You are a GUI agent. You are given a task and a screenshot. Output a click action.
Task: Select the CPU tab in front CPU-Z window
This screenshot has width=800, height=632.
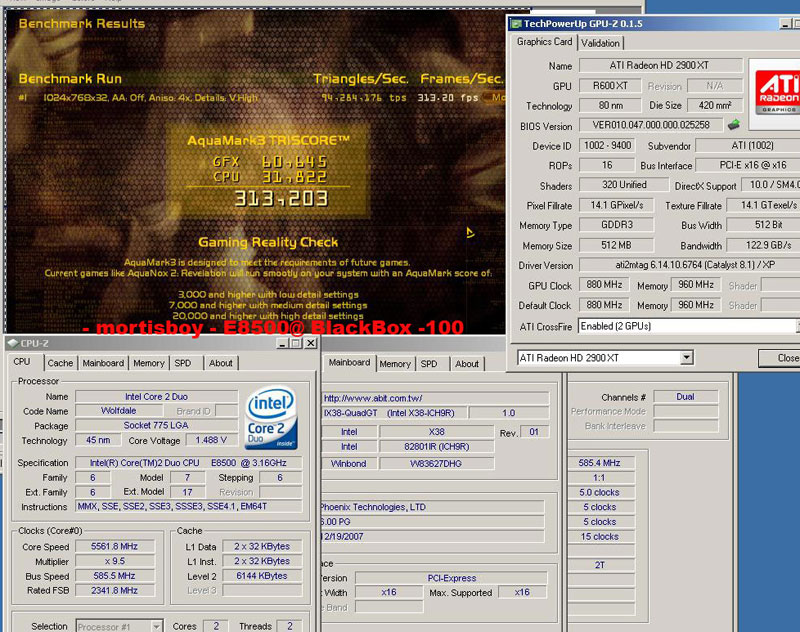click(x=22, y=362)
